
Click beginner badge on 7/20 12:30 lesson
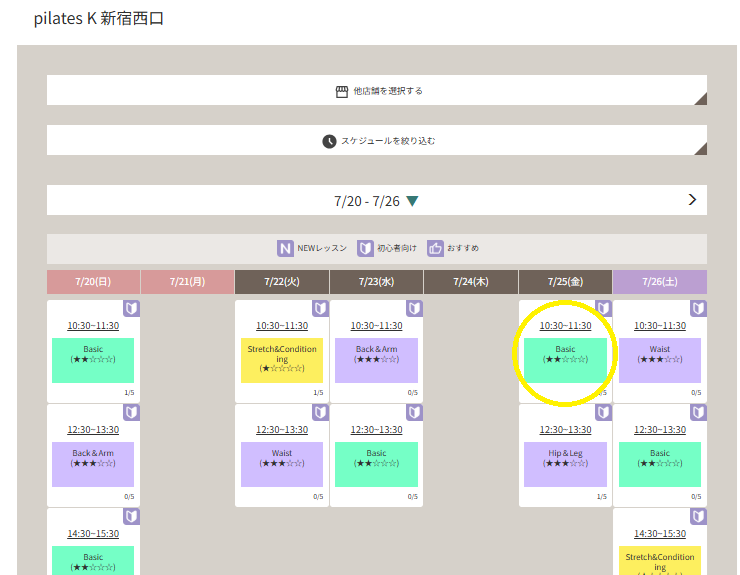[131, 412]
